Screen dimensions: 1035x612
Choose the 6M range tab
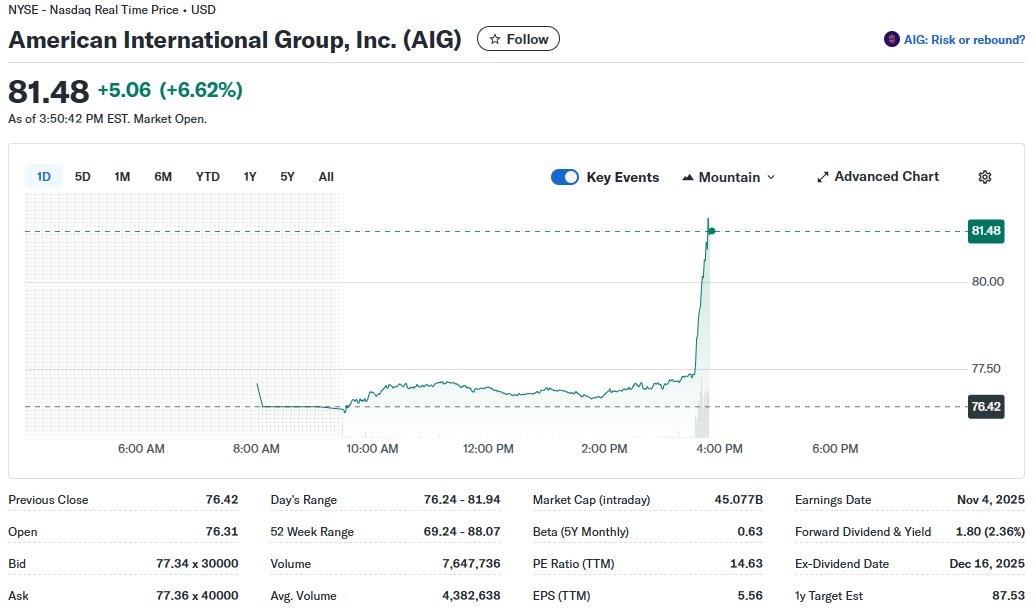(x=163, y=177)
